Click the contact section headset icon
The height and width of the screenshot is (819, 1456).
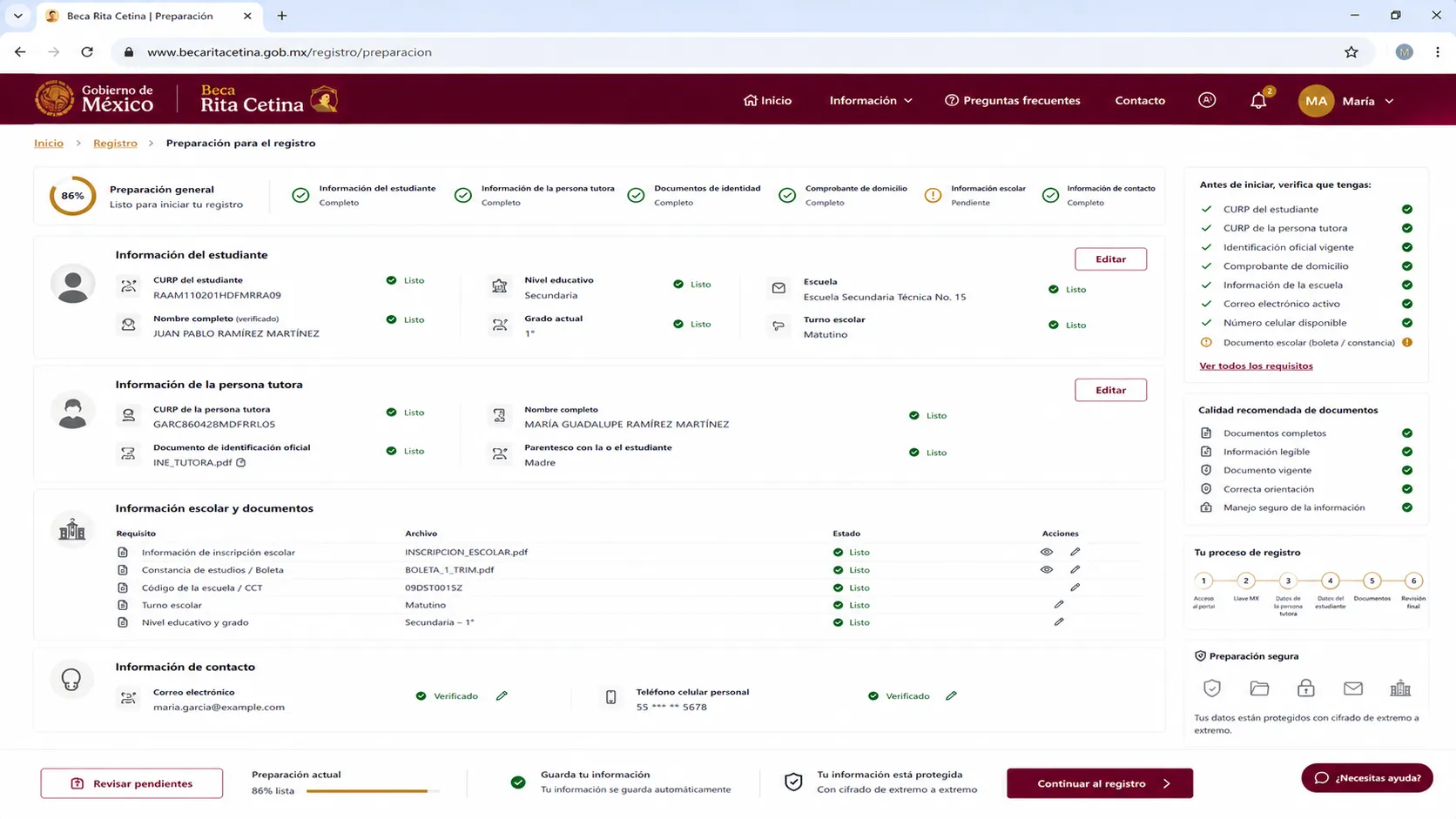(71, 680)
